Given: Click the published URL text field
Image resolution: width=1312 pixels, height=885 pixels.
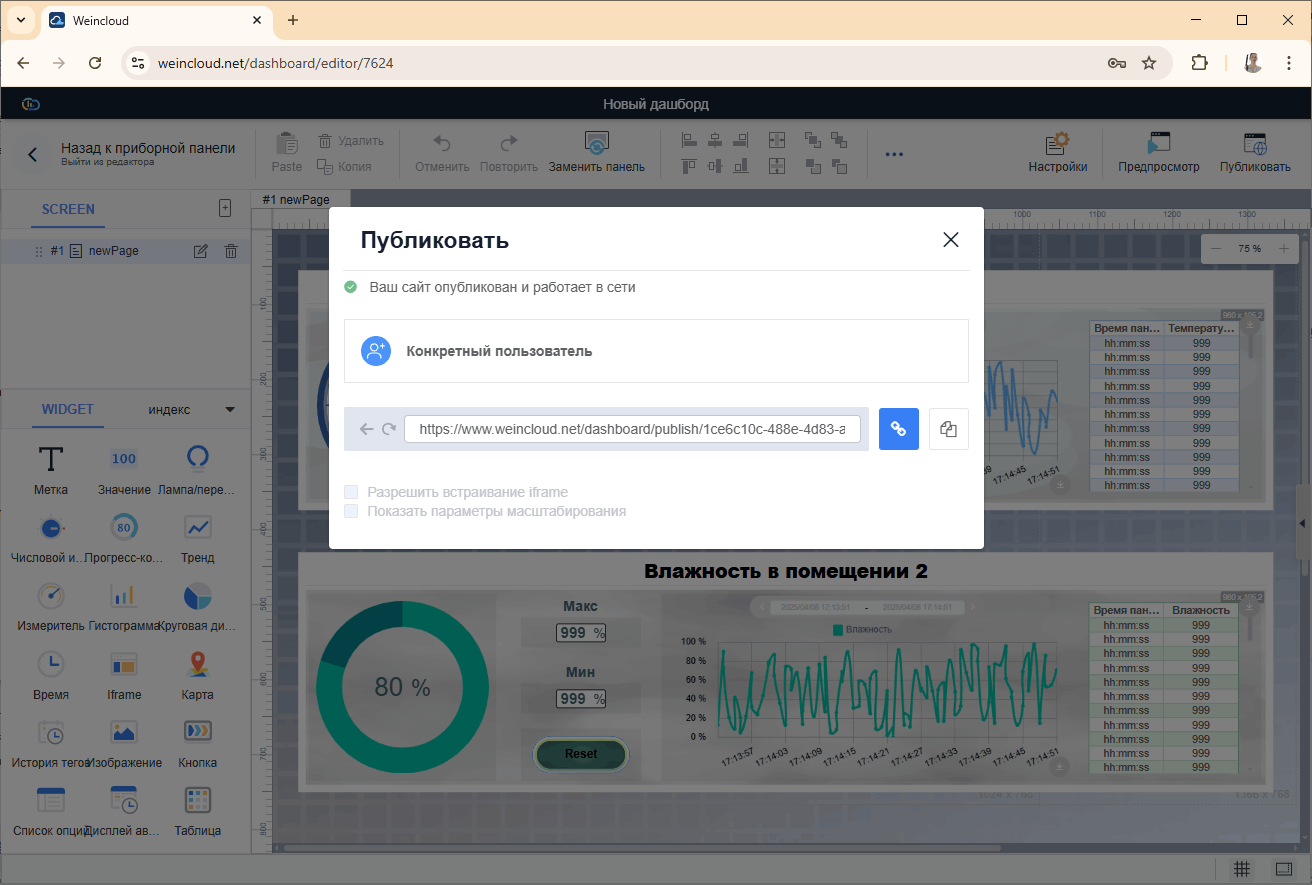Looking at the screenshot, I should click(631, 429).
